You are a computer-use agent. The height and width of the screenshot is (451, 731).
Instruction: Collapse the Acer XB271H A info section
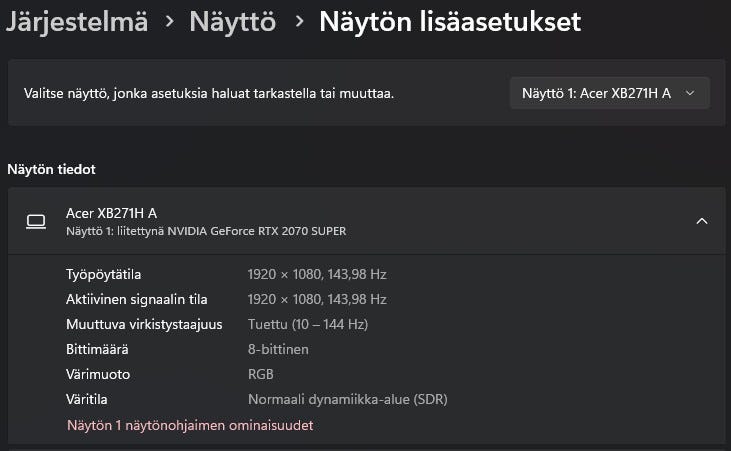[702, 221]
